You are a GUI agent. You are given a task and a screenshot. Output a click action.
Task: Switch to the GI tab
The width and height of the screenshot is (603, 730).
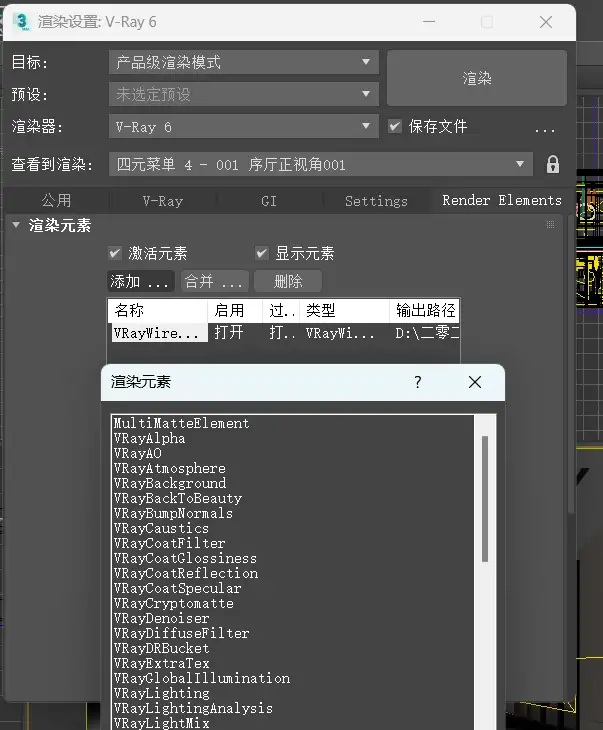(269, 201)
